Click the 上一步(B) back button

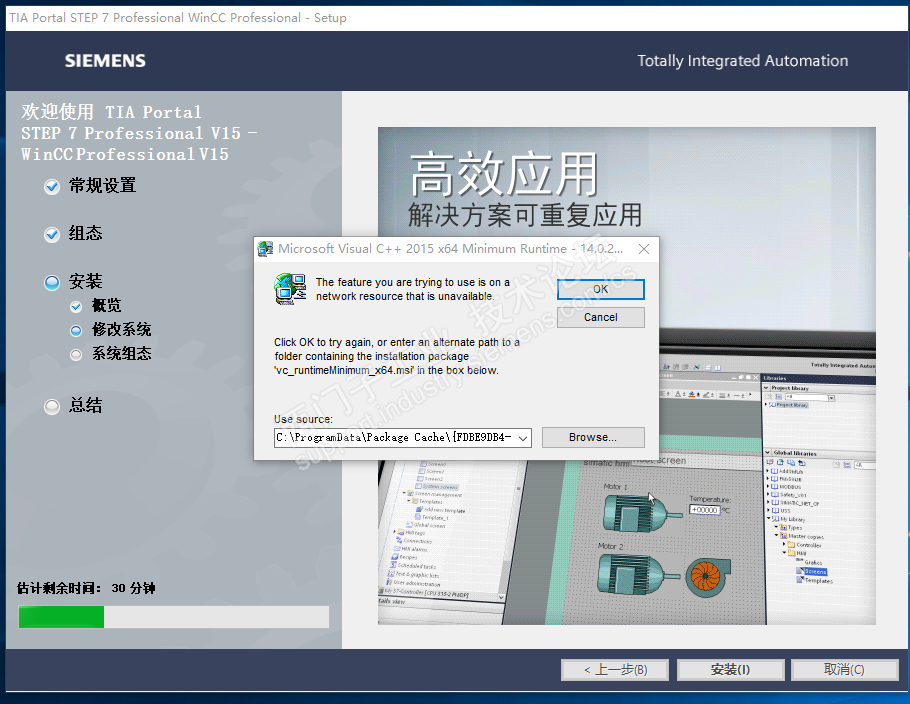(x=615, y=670)
